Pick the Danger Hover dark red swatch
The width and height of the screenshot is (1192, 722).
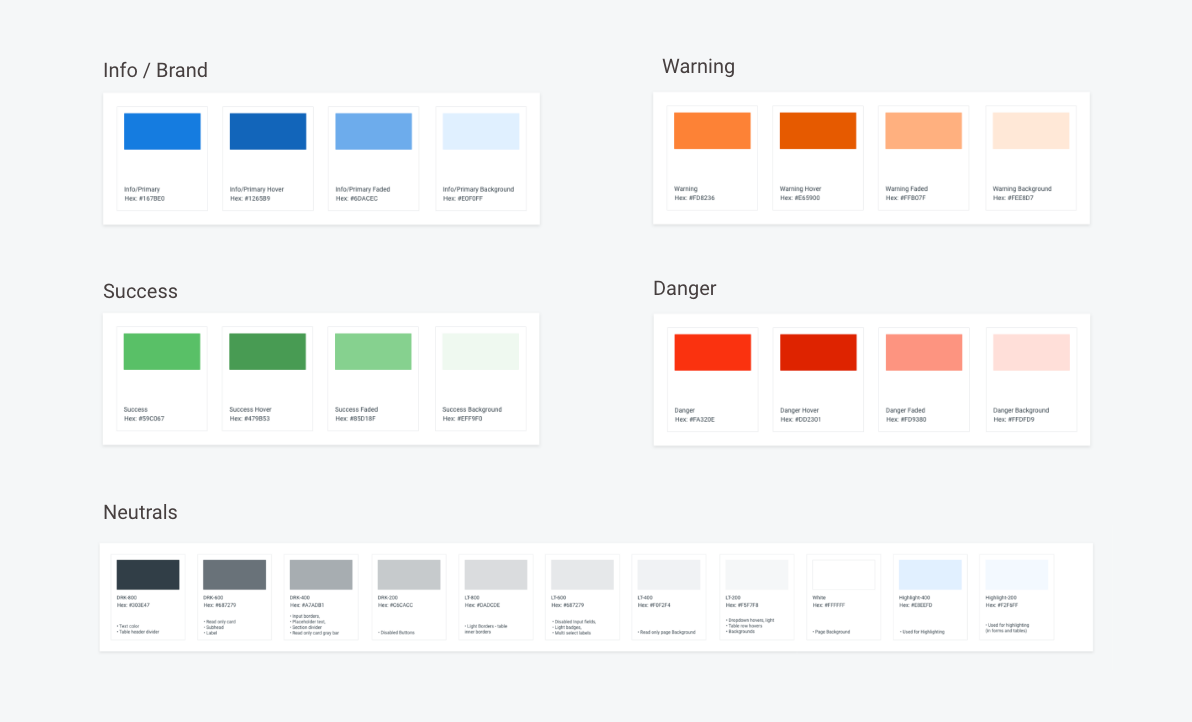818,353
